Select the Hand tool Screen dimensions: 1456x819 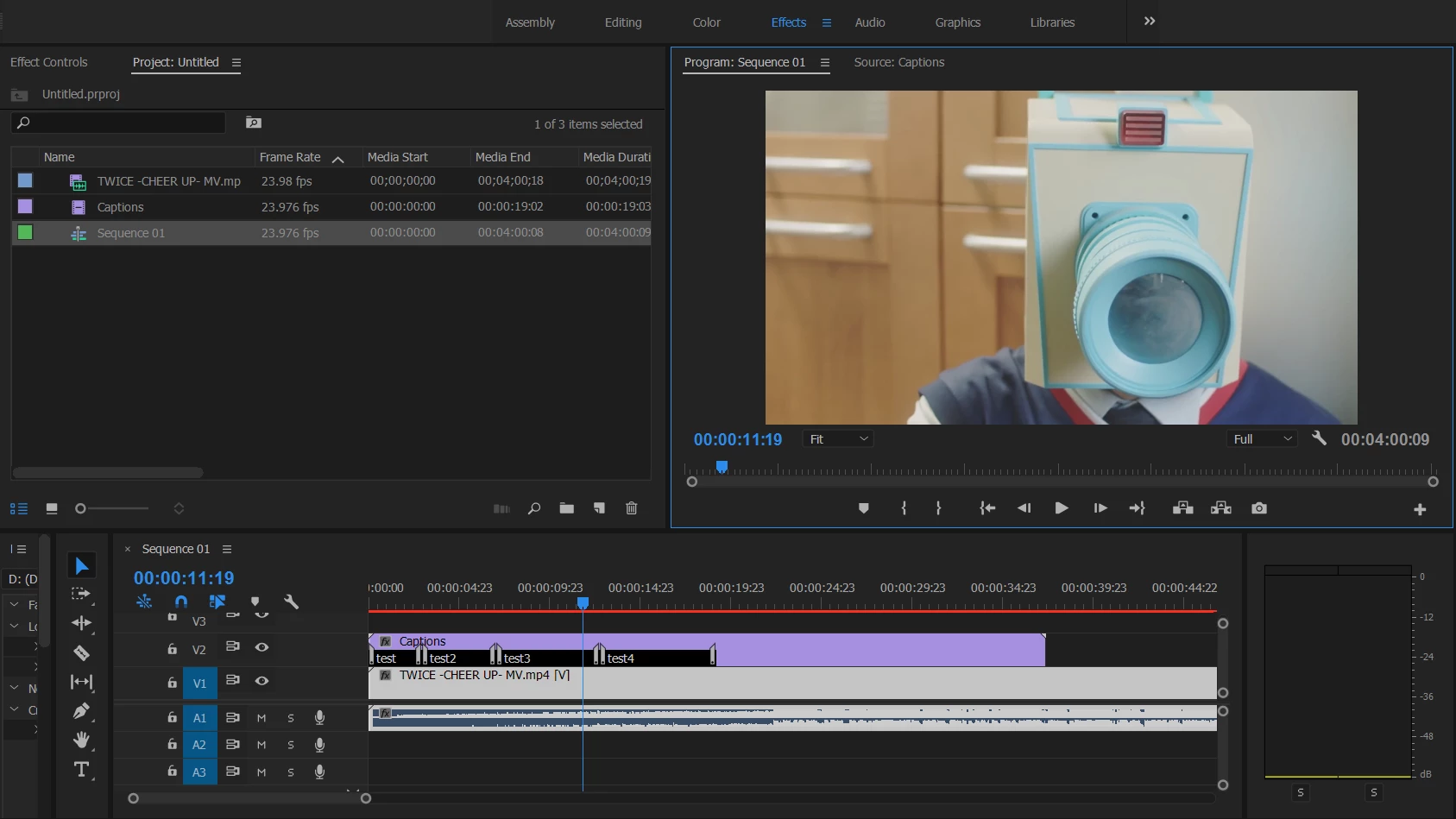(x=81, y=740)
